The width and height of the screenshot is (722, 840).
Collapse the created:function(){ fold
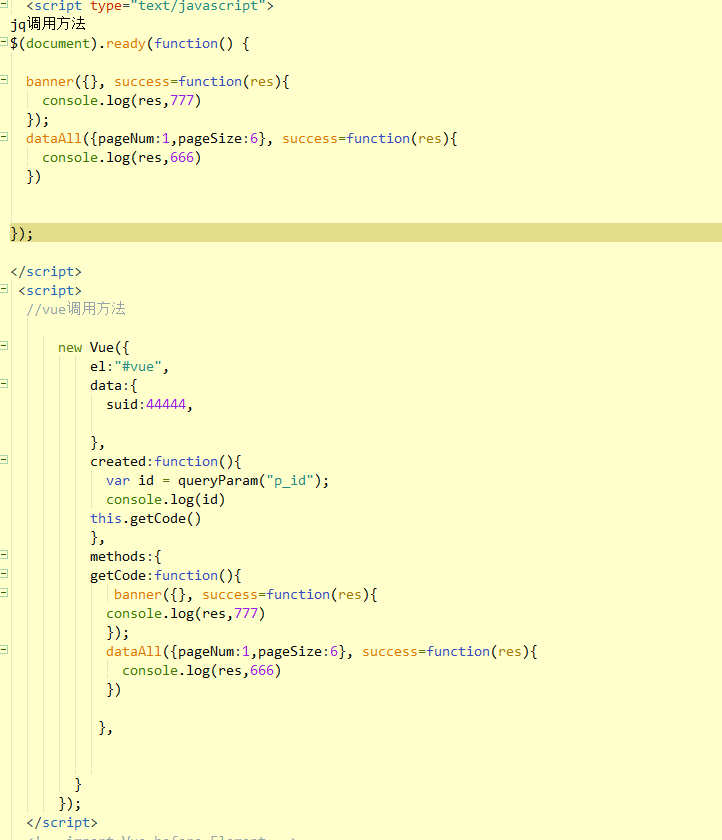(4, 460)
